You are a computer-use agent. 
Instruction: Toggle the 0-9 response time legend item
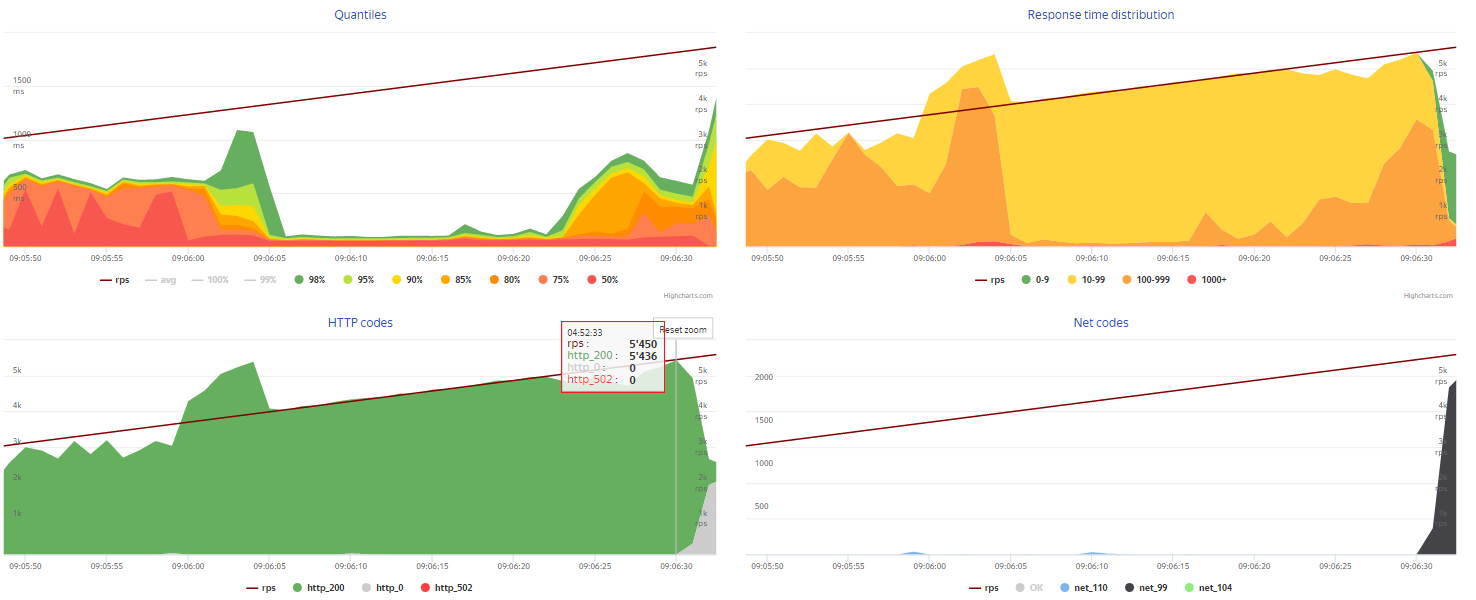point(1036,280)
